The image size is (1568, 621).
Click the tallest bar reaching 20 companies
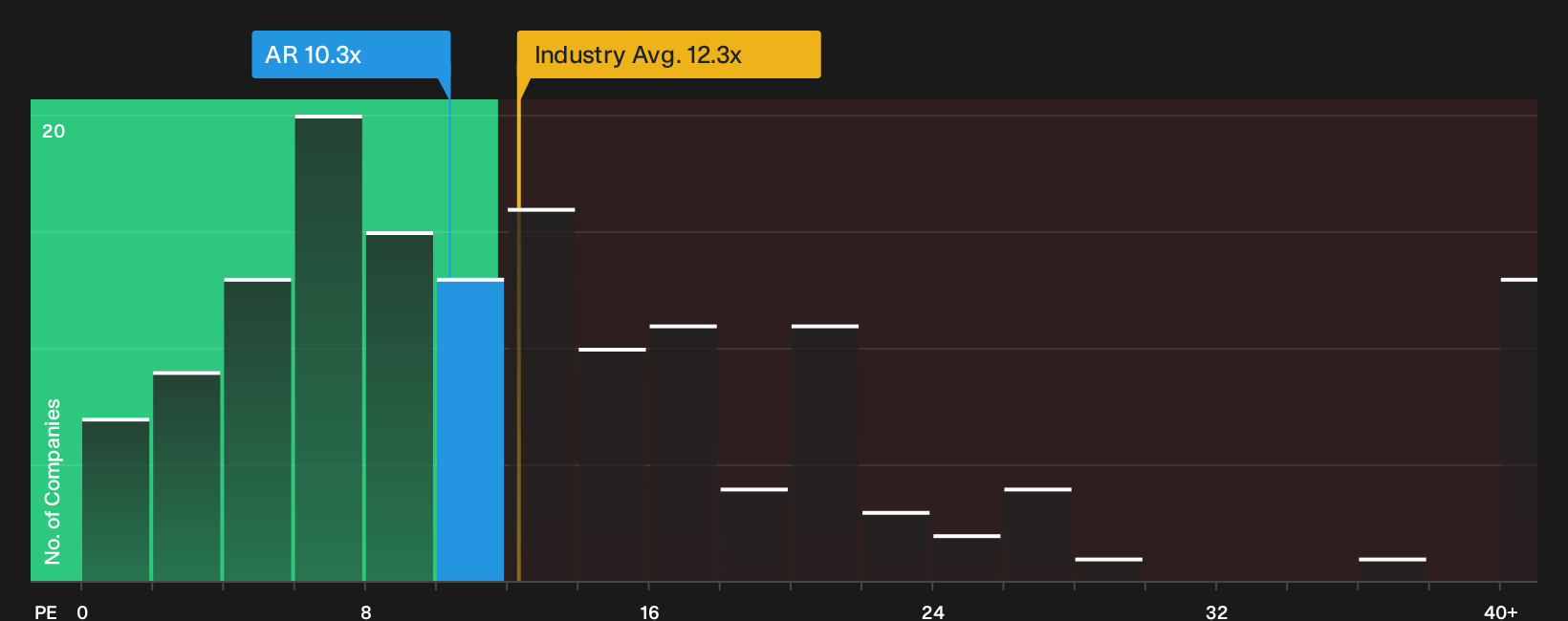coord(329,348)
